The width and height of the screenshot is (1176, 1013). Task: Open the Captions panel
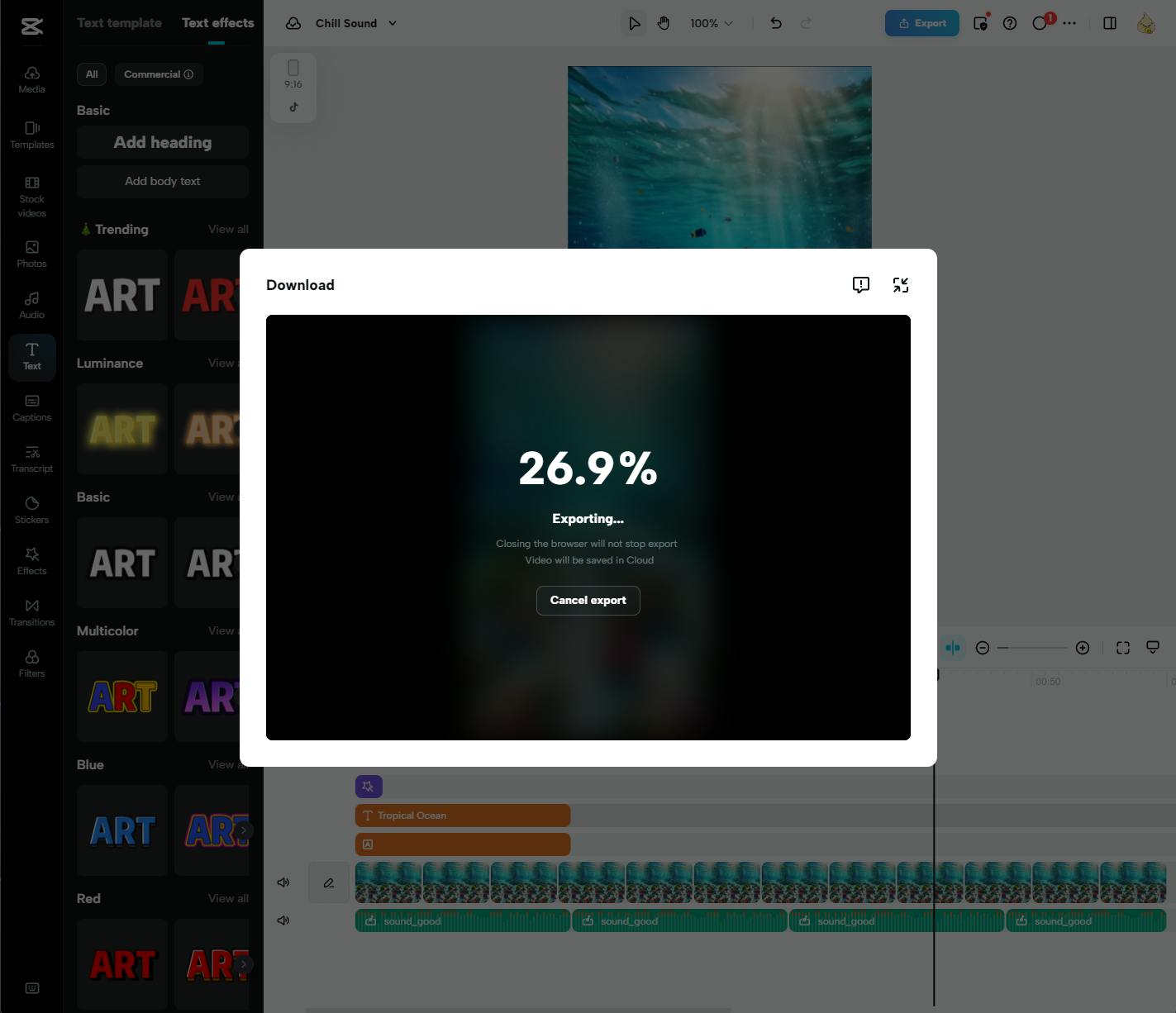point(31,407)
